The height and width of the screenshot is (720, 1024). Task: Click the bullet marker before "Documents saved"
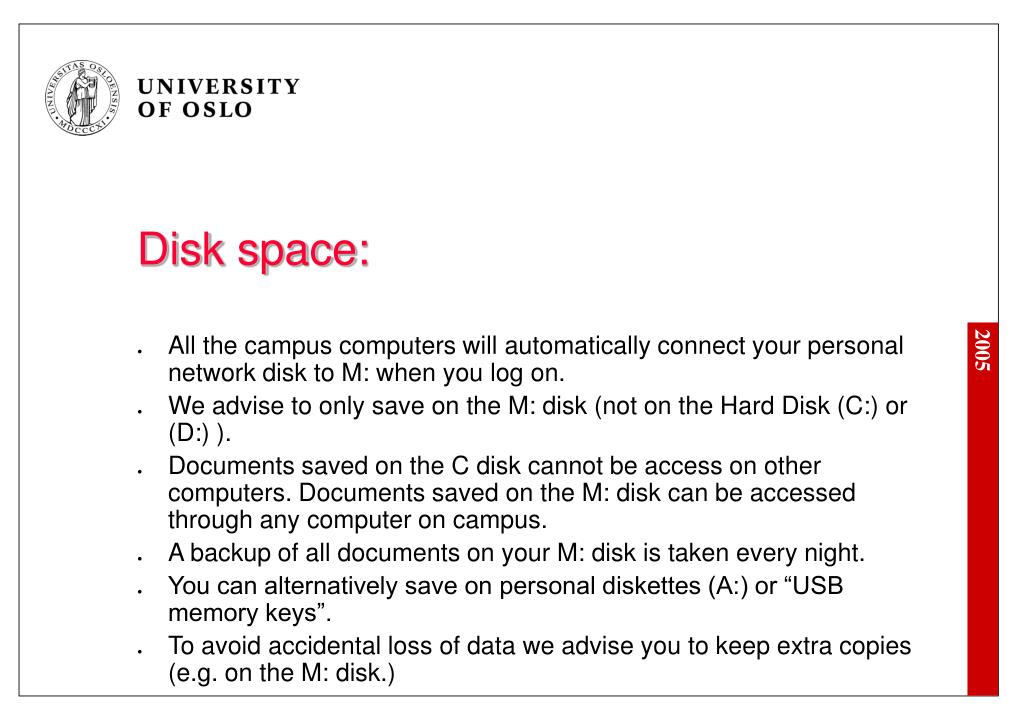140,471
